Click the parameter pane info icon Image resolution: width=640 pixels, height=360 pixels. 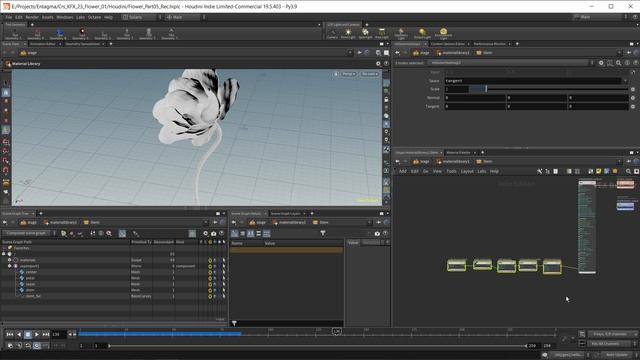[628, 63]
